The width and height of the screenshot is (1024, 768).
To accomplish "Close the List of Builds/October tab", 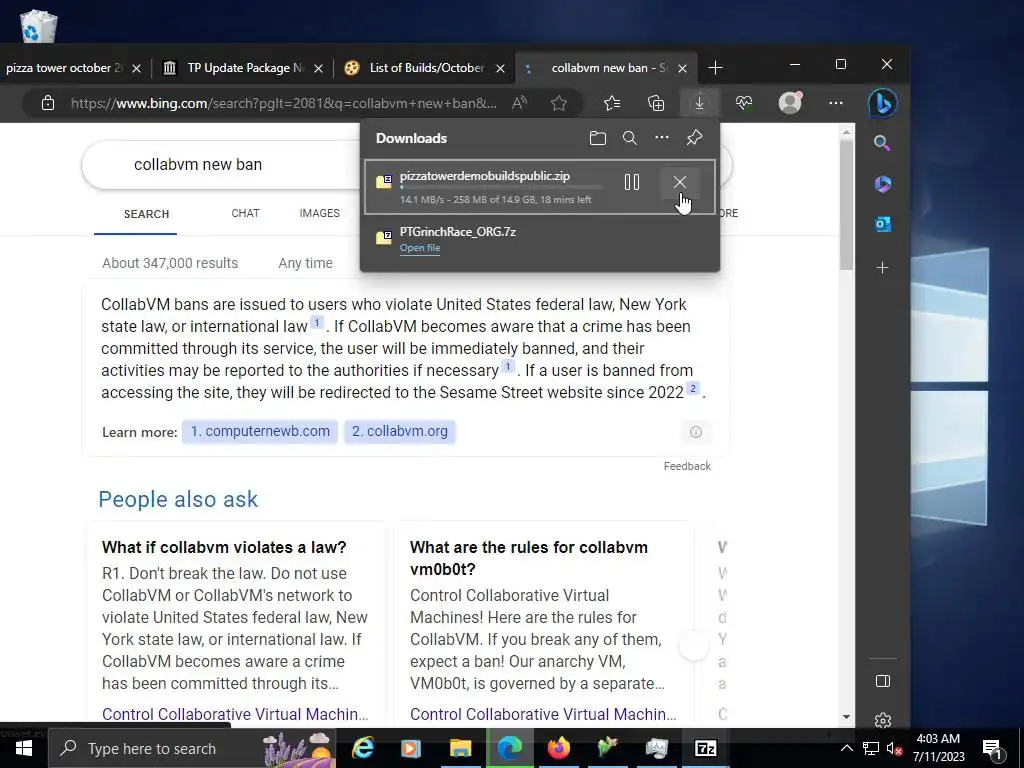I will click(x=500, y=69).
